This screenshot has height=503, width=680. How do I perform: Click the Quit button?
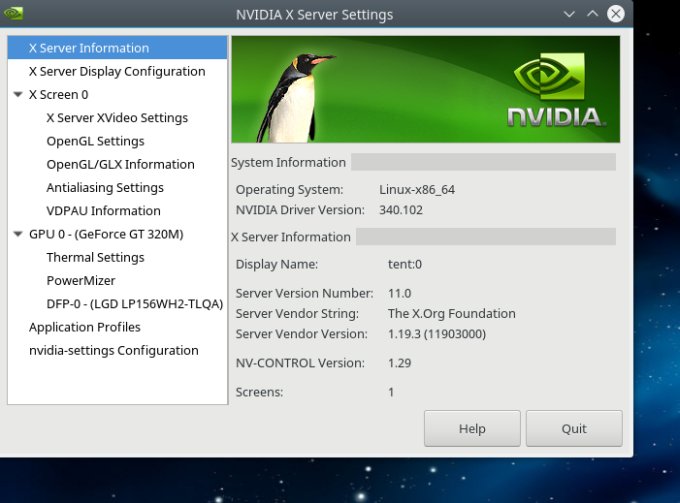(x=574, y=428)
